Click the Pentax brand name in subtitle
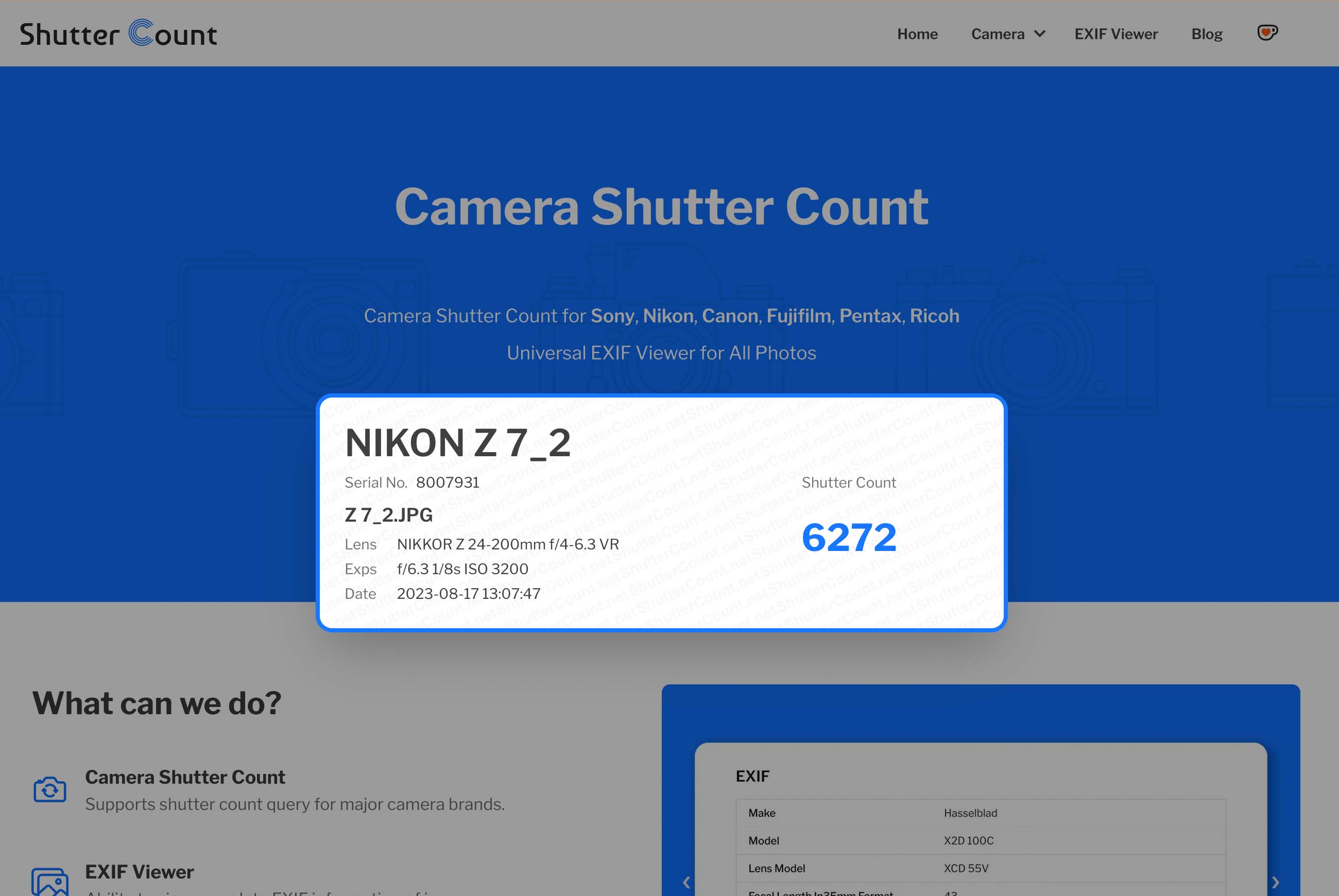Viewport: 1339px width, 896px height. pos(870,316)
